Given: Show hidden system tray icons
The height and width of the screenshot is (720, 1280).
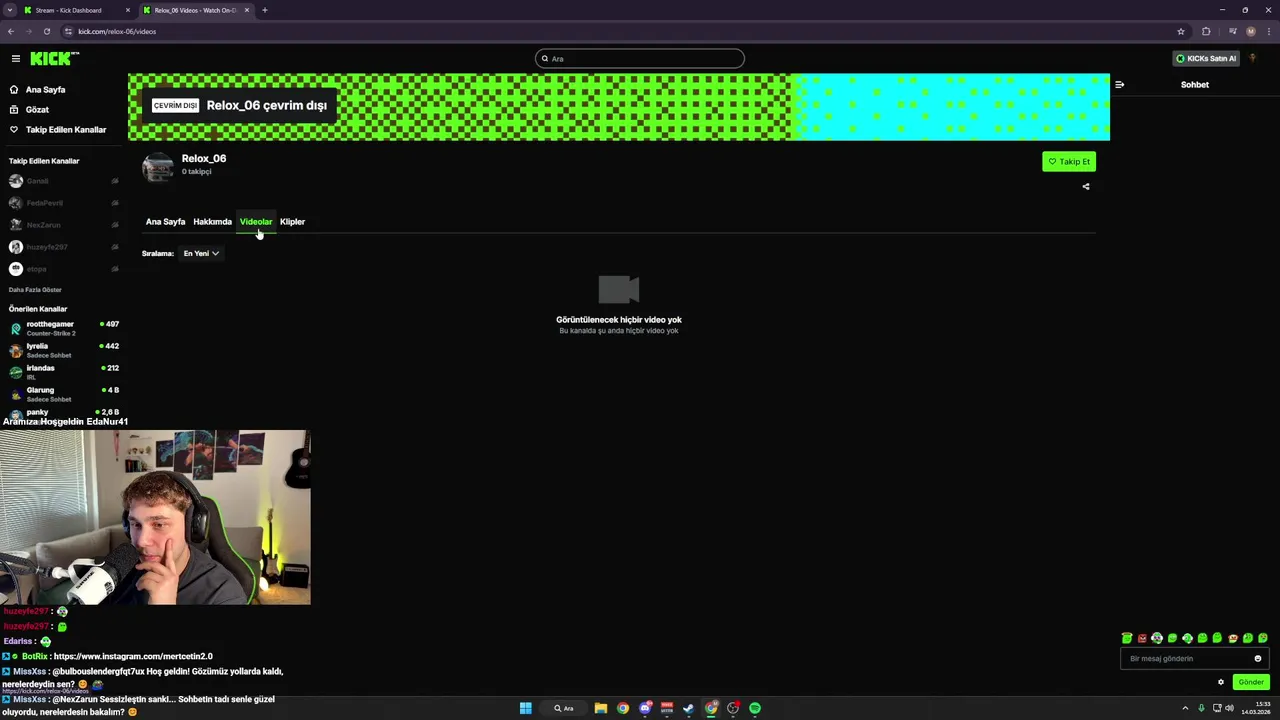Looking at the screenshot, I should click(x=1185, y=708).
